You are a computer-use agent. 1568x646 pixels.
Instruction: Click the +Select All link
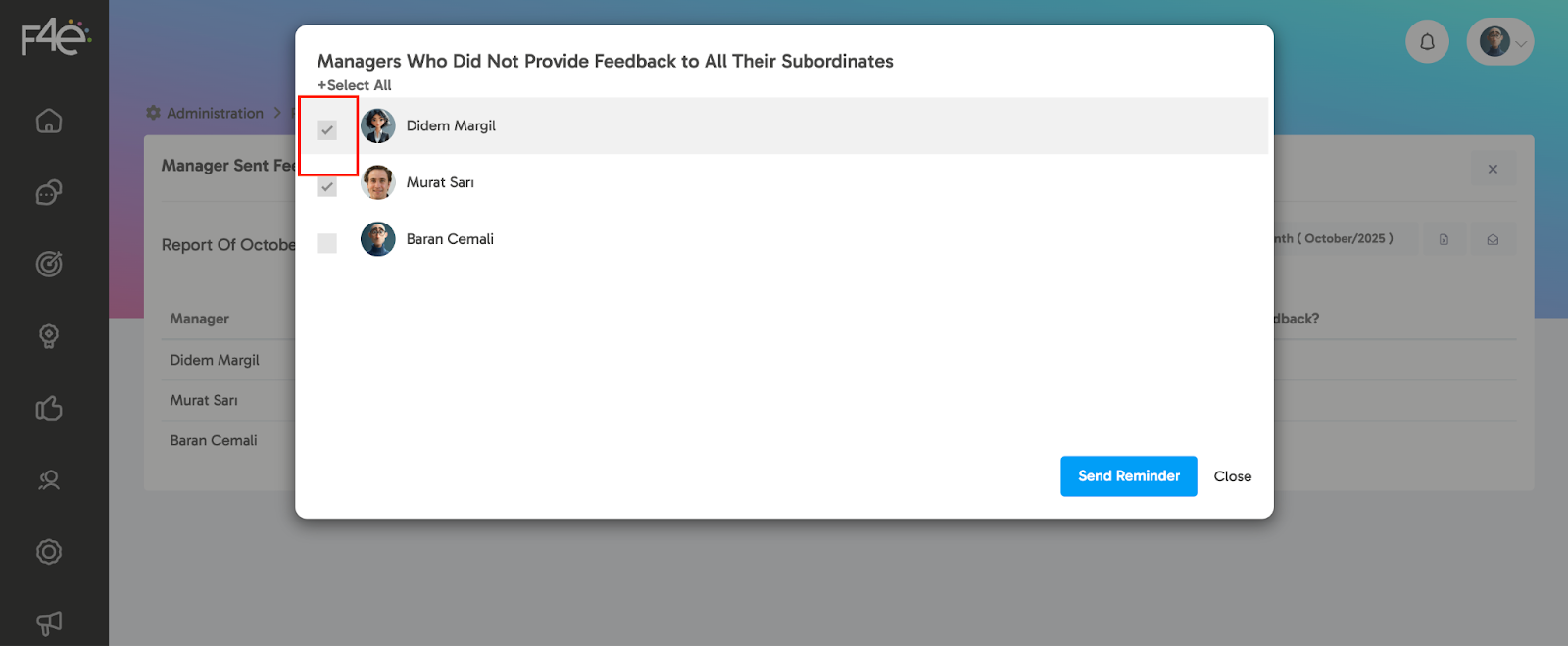[x=355, y=85]
